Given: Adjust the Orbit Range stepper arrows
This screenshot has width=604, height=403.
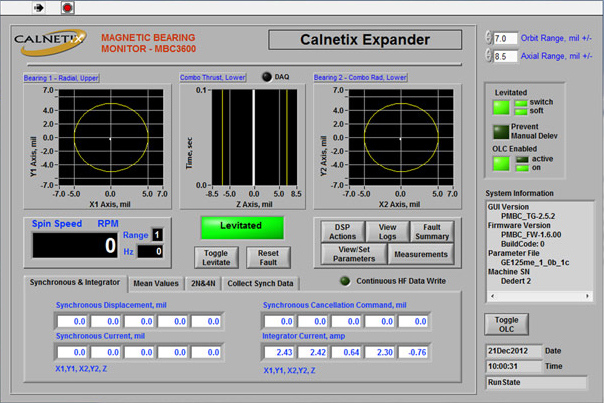Looking at the screenshot, I should tap(486, 38).
